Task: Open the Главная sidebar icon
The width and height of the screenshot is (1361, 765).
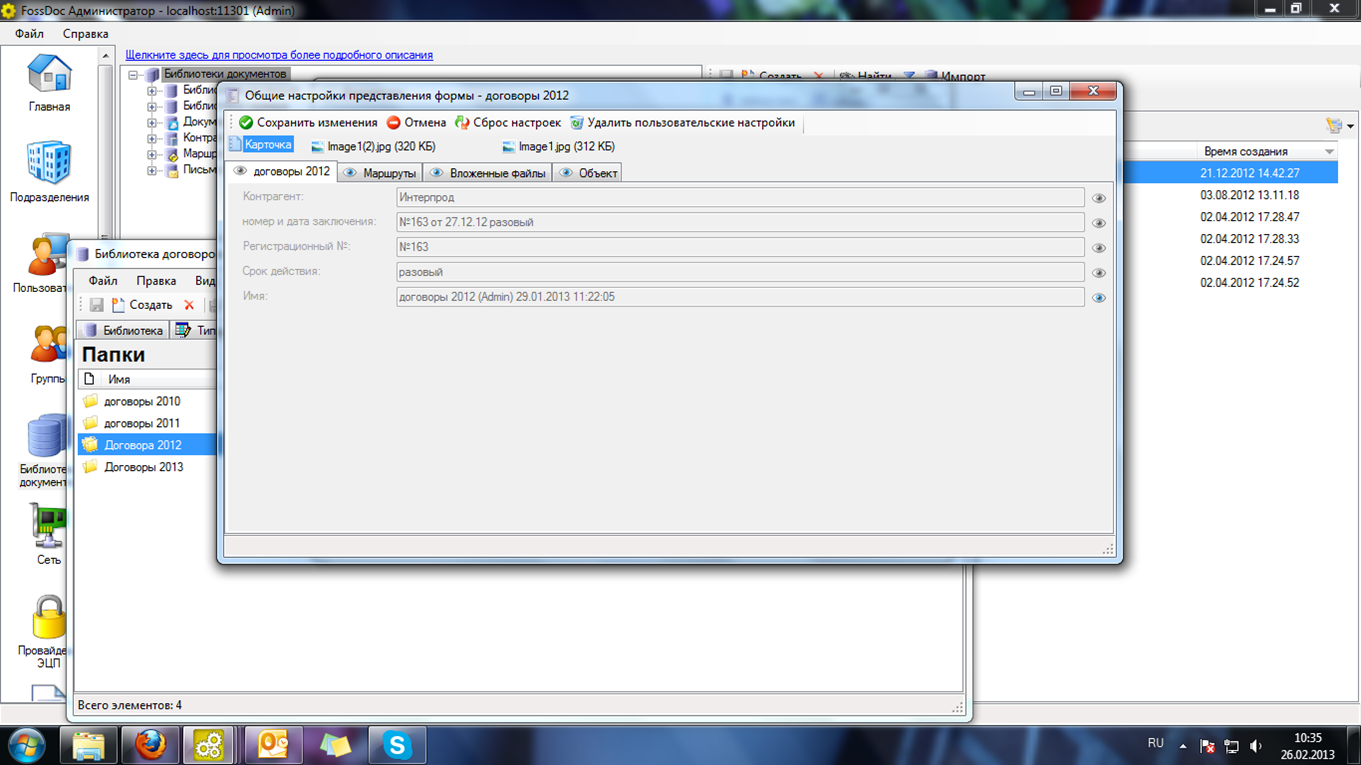Action: [x=49, y=82]
